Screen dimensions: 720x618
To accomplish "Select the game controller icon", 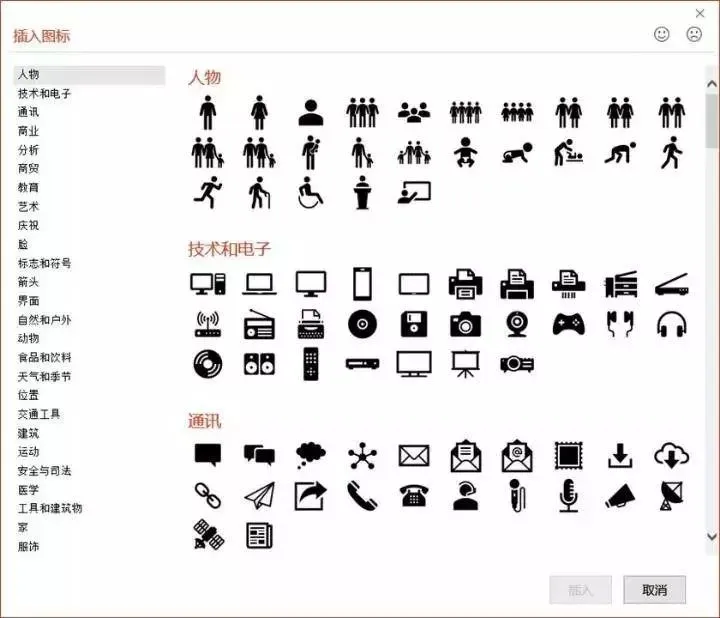I will 568,324.
